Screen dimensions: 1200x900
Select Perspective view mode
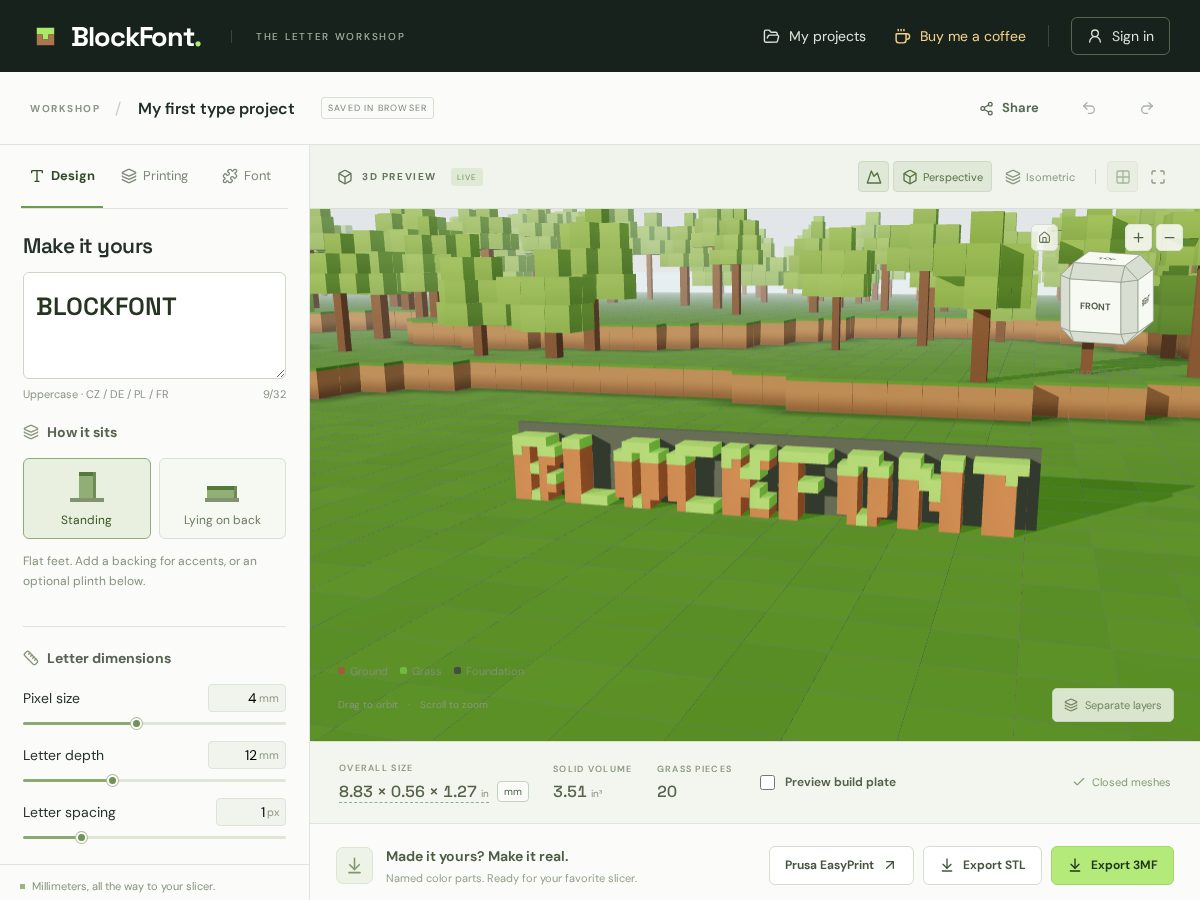(942, 177)
